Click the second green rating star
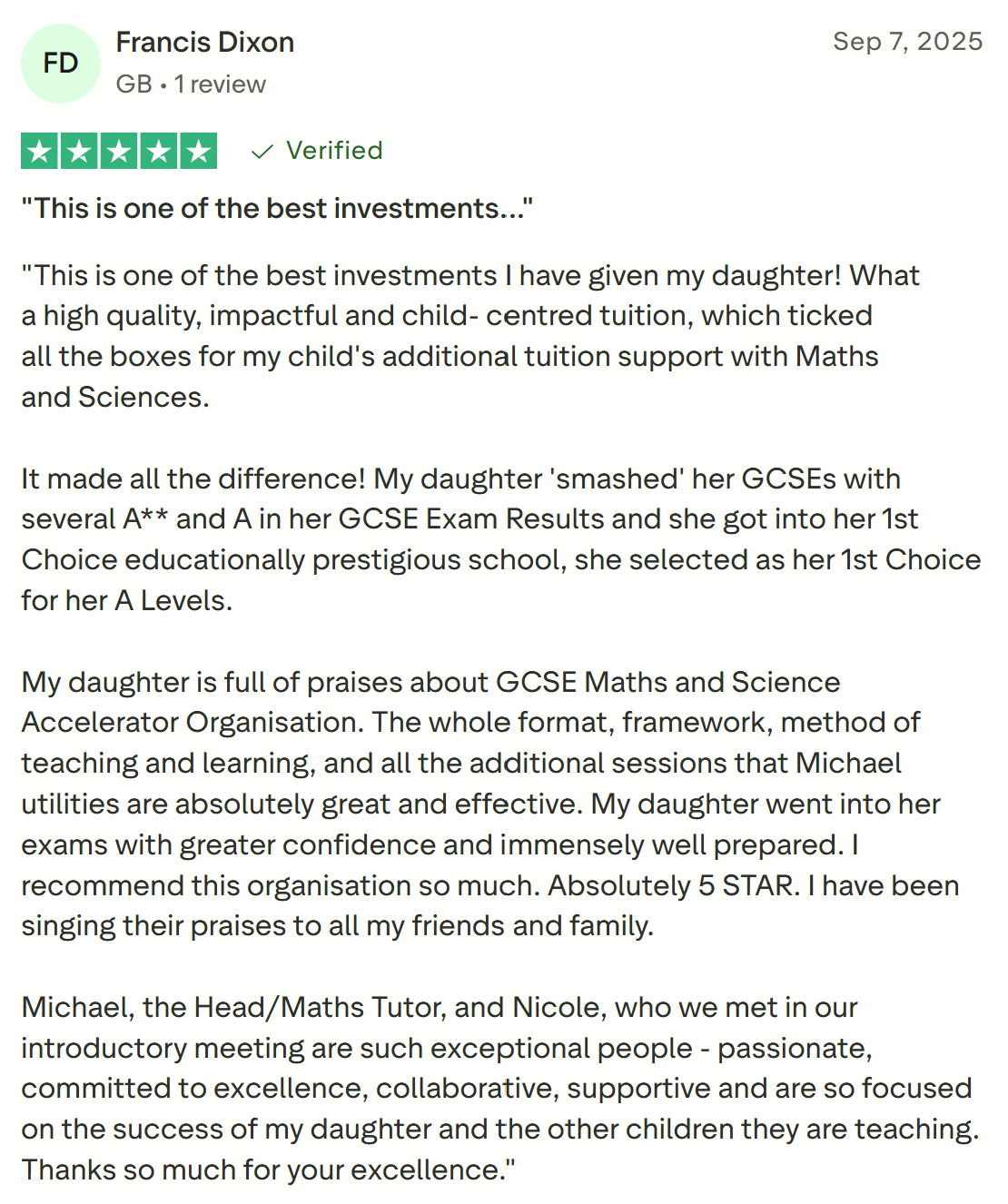Screen dimensions: 1008x1204 pyautogui.click(x=80, y=152)
